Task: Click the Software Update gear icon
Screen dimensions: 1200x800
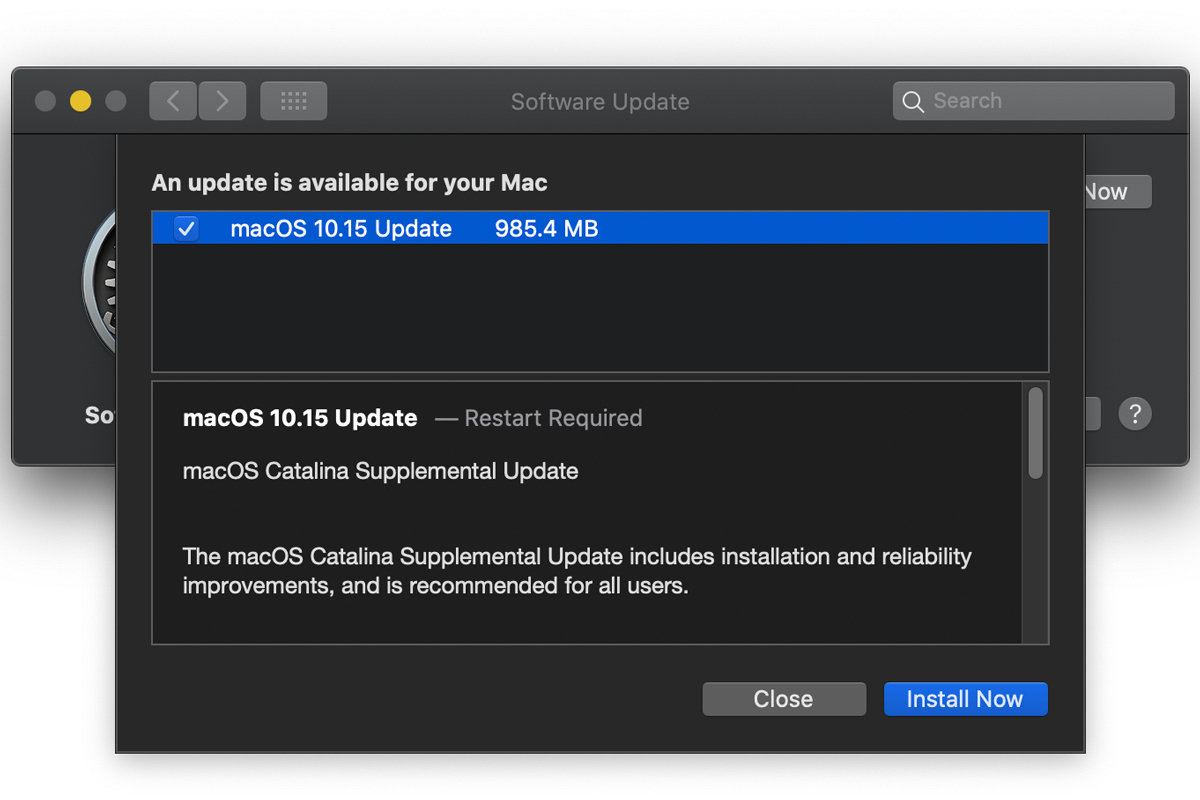Action: (x=99, y=283)
